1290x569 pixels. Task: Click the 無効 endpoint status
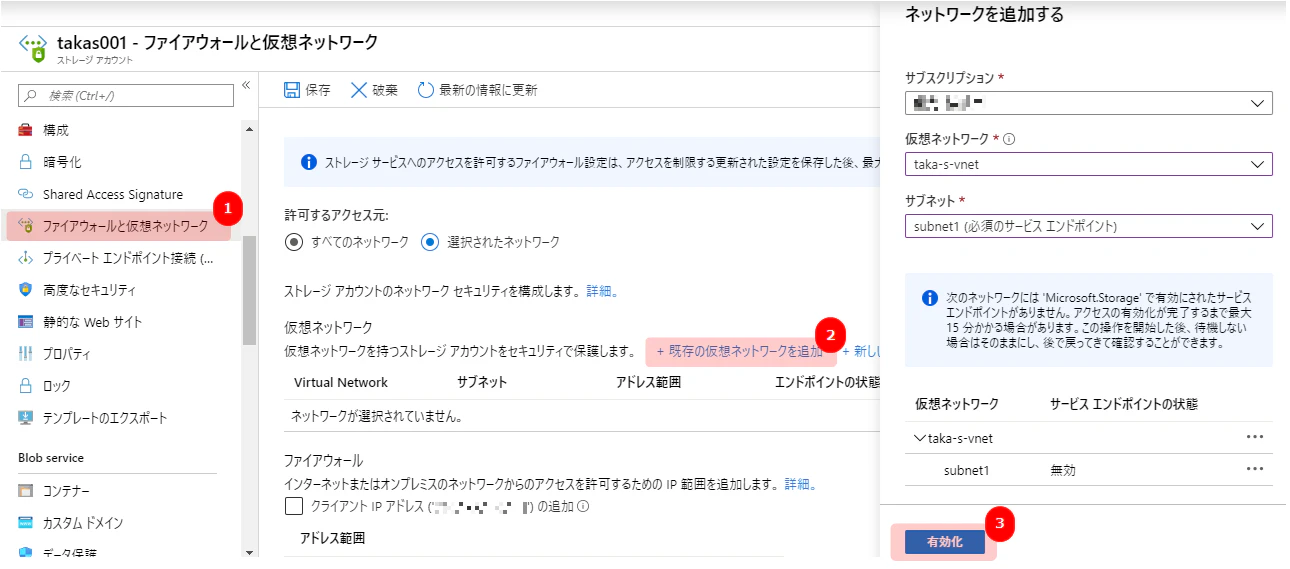click(1063, 470)
